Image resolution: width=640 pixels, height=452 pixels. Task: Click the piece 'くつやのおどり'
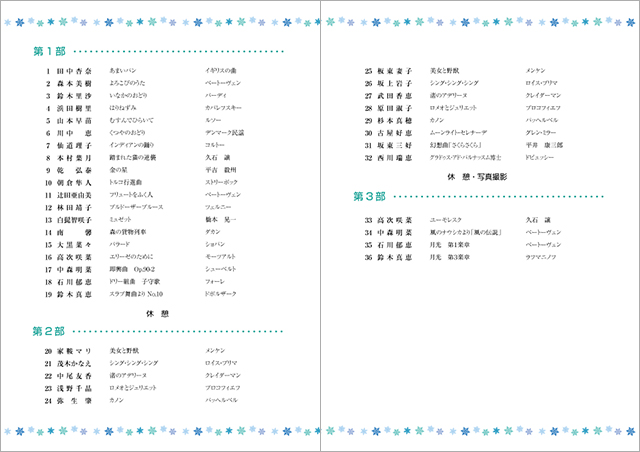pyautogui.click(x=127, y=133)
